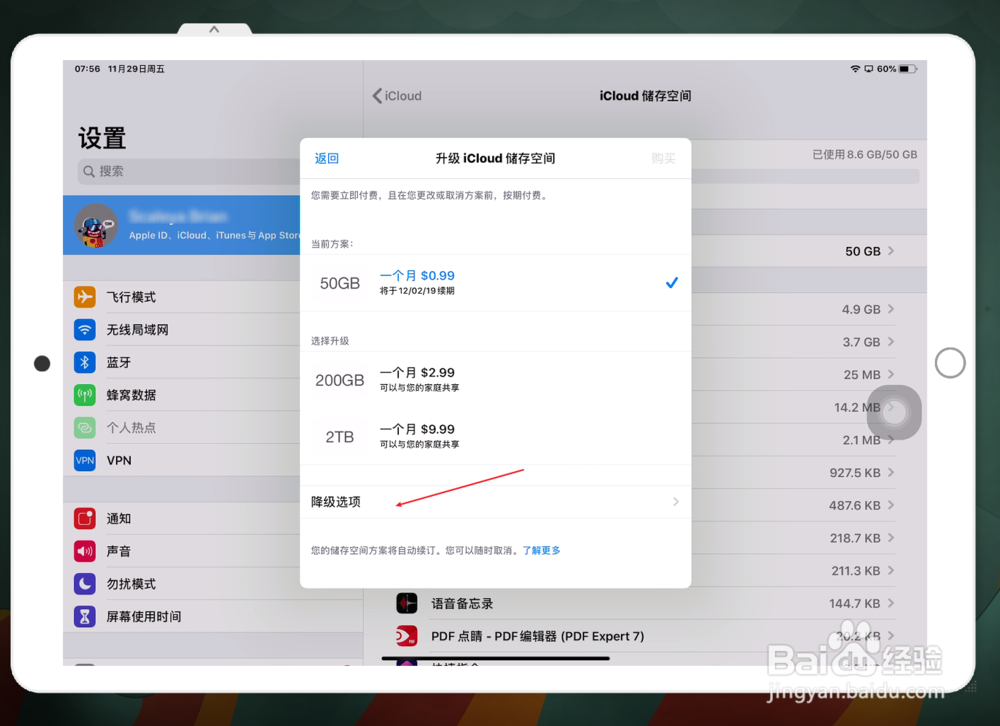The image size is (1000, 726).
Task: Open Voice Memos 144.7 KB row chevron
Action: [891, 603]
